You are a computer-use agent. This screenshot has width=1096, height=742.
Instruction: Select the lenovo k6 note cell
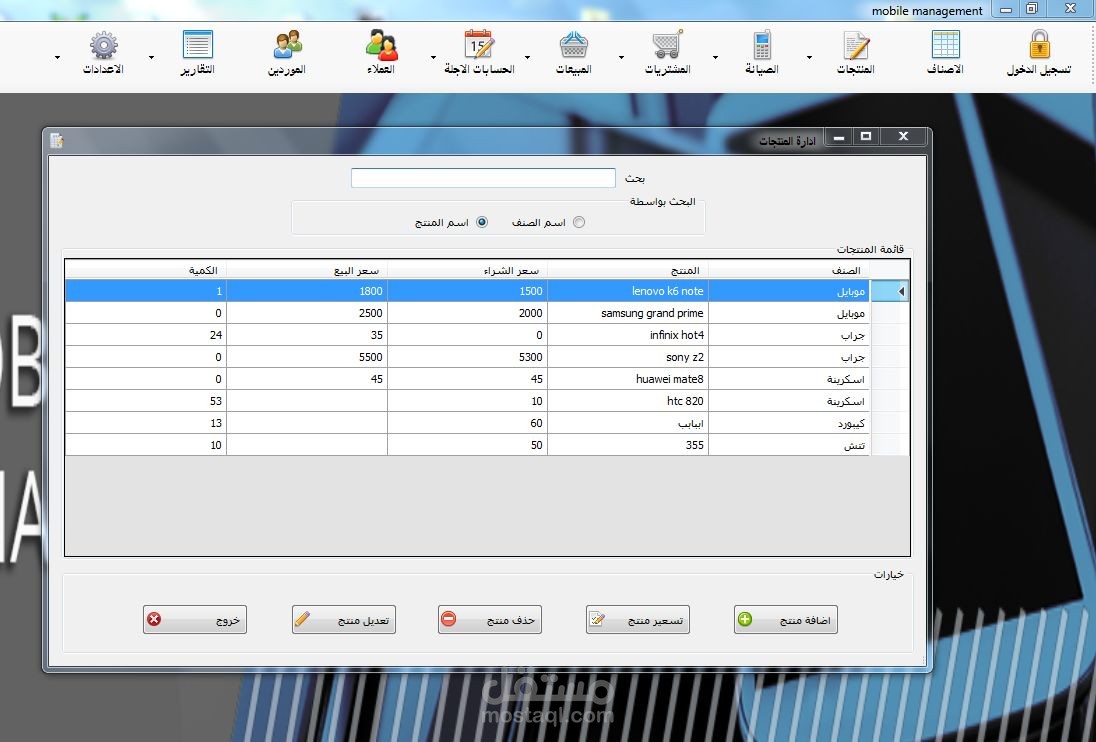tap(628, 291)
